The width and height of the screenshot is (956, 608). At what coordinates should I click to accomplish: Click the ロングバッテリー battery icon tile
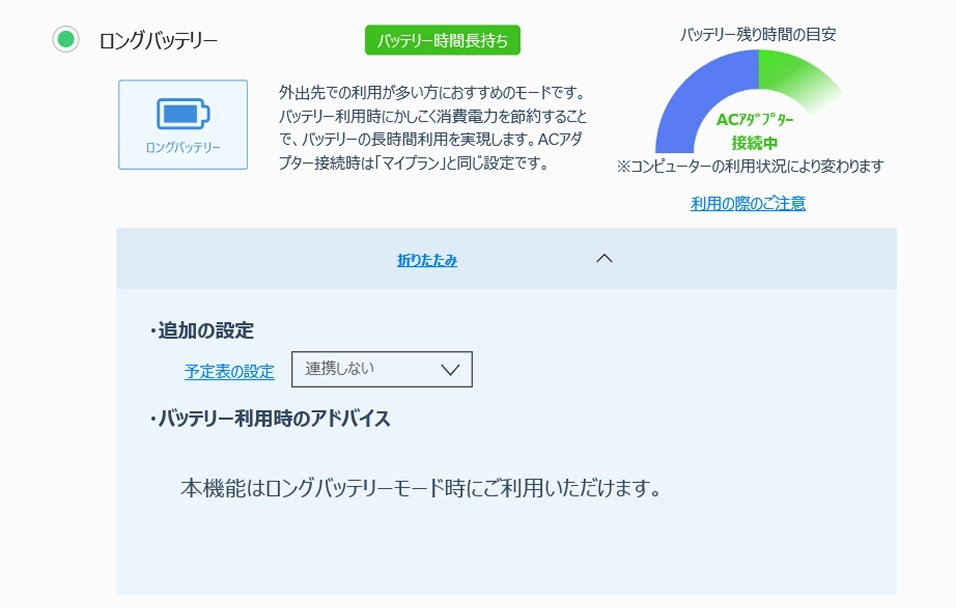coord(183,124)
